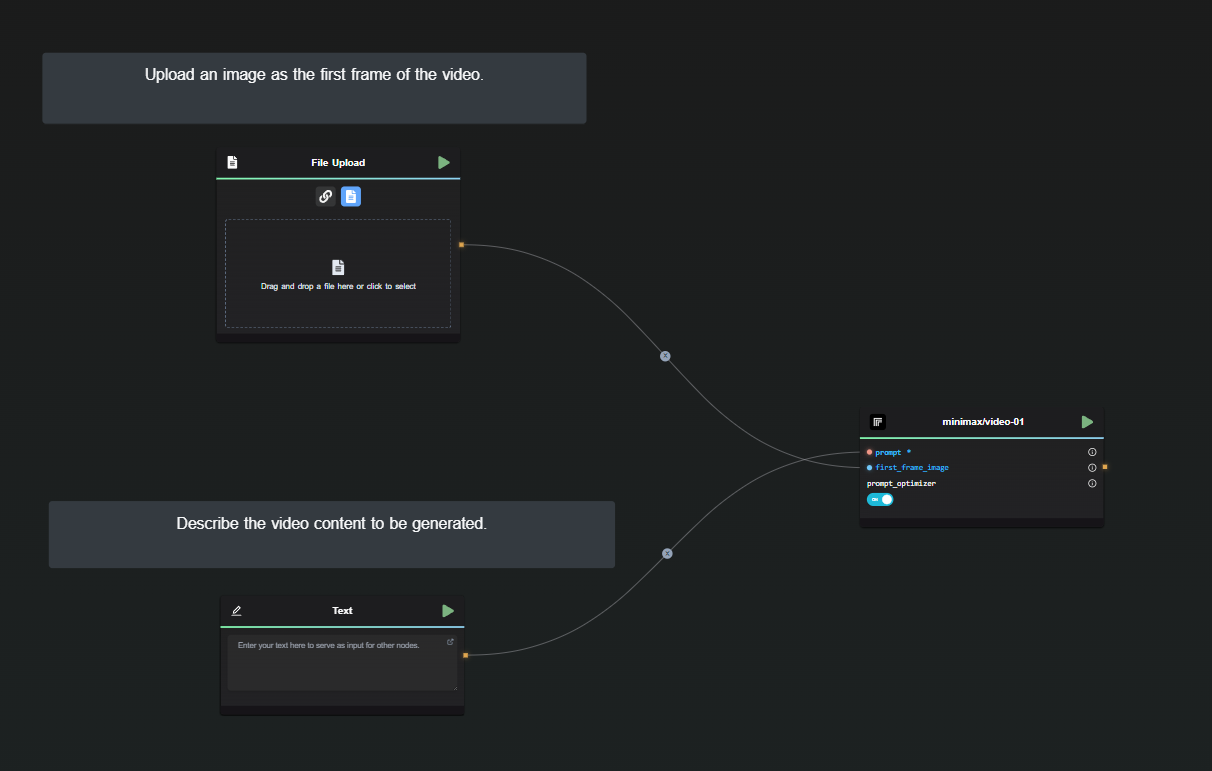Click the minimax/video-01 node title
The image size is (1212, 771).
click(x=983, y=422)
